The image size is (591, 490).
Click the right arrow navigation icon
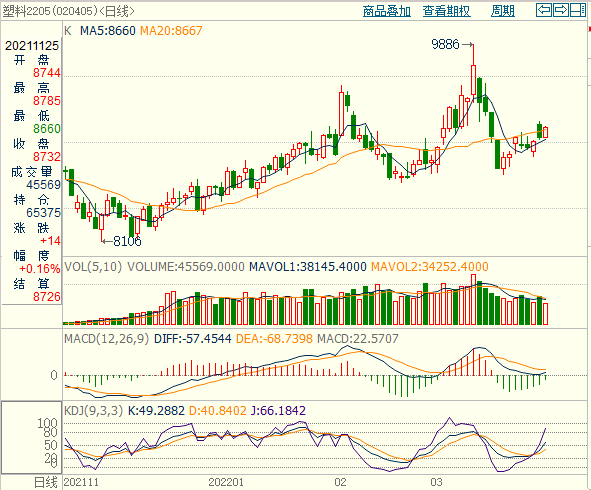pyautogui.click(x=560, y=10)
